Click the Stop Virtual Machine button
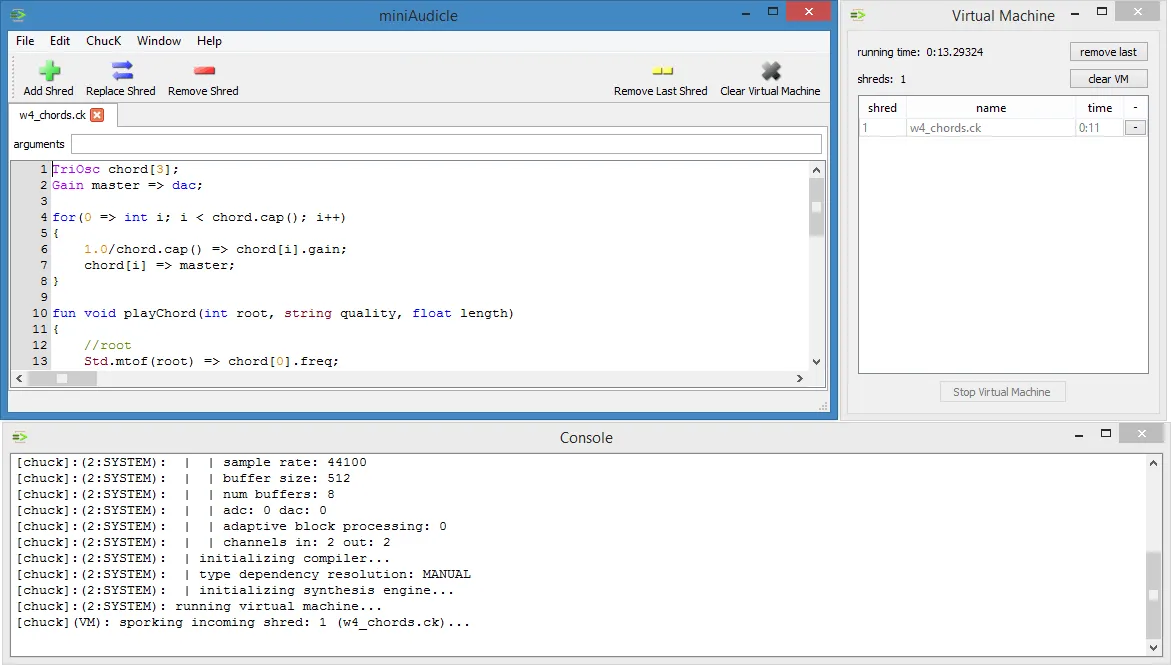The width and height of the screenshot is (1171, 665). [x=1002, y=391]
